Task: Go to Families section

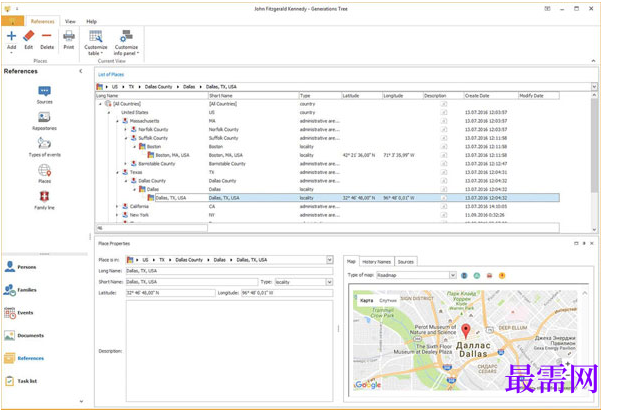Action: coord(20,290)
